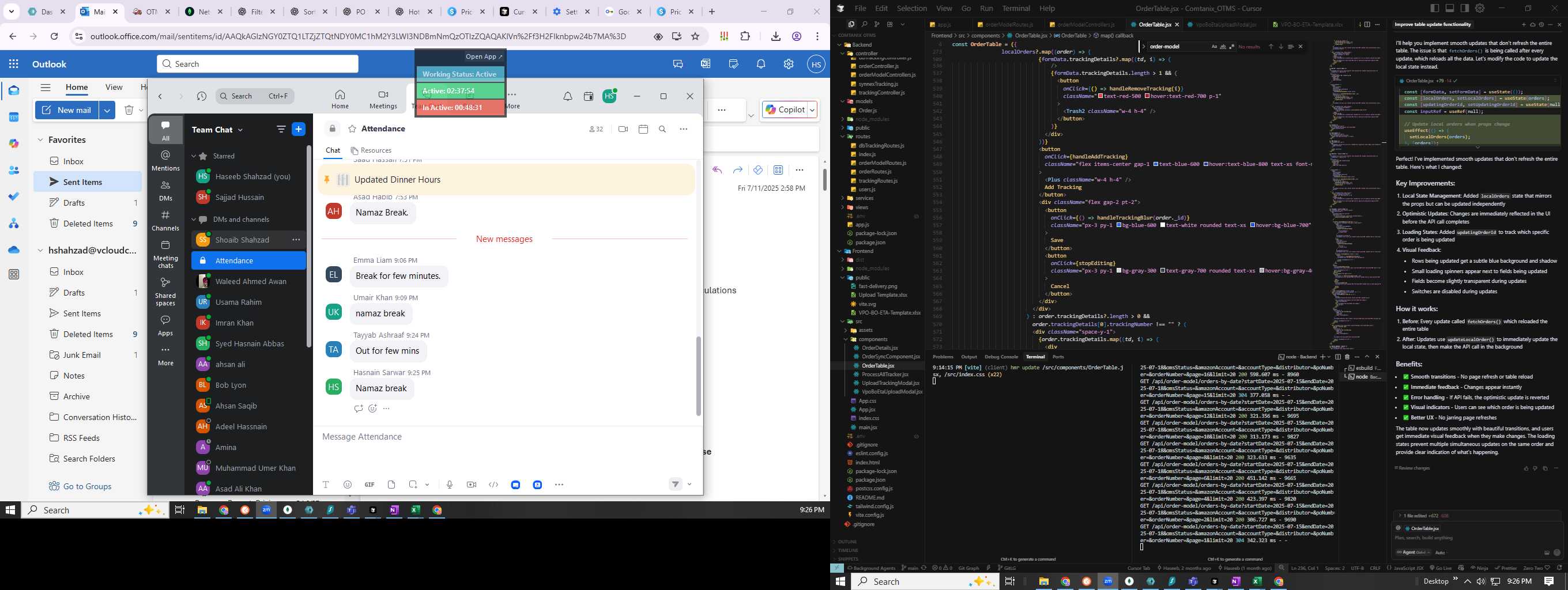Screen dimensions: 1568x590
Task: Collapse DMs and channels section
Action: 194,220
